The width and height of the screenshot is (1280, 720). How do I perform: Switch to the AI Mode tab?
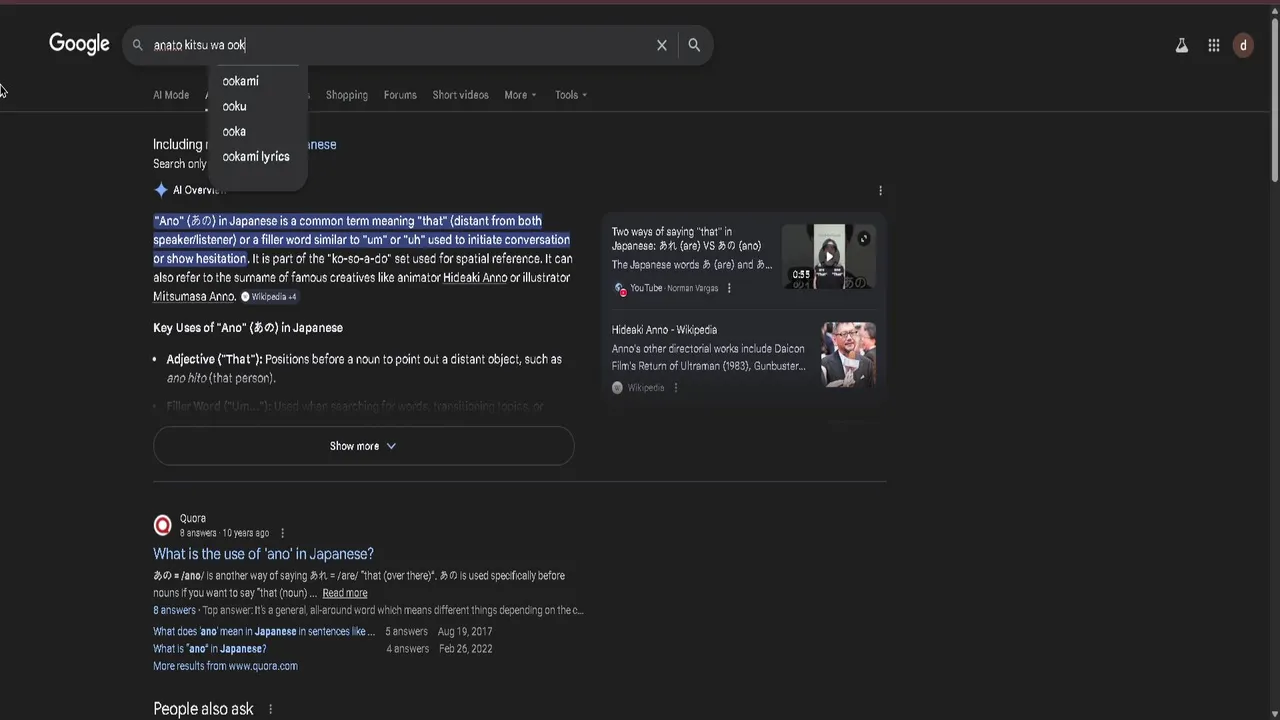[171, 95]
